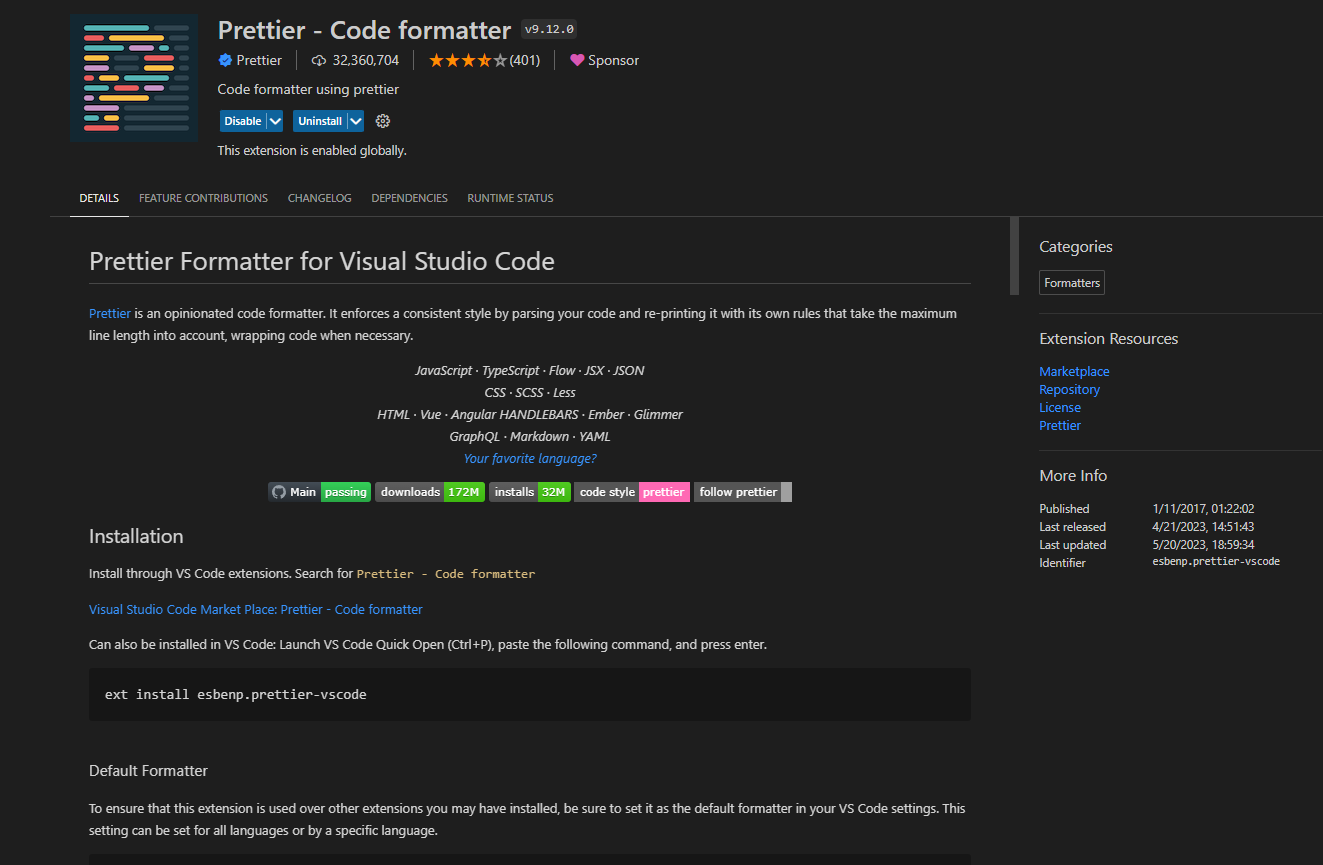Click the Prettier publisher name

(x=259, y=60)
